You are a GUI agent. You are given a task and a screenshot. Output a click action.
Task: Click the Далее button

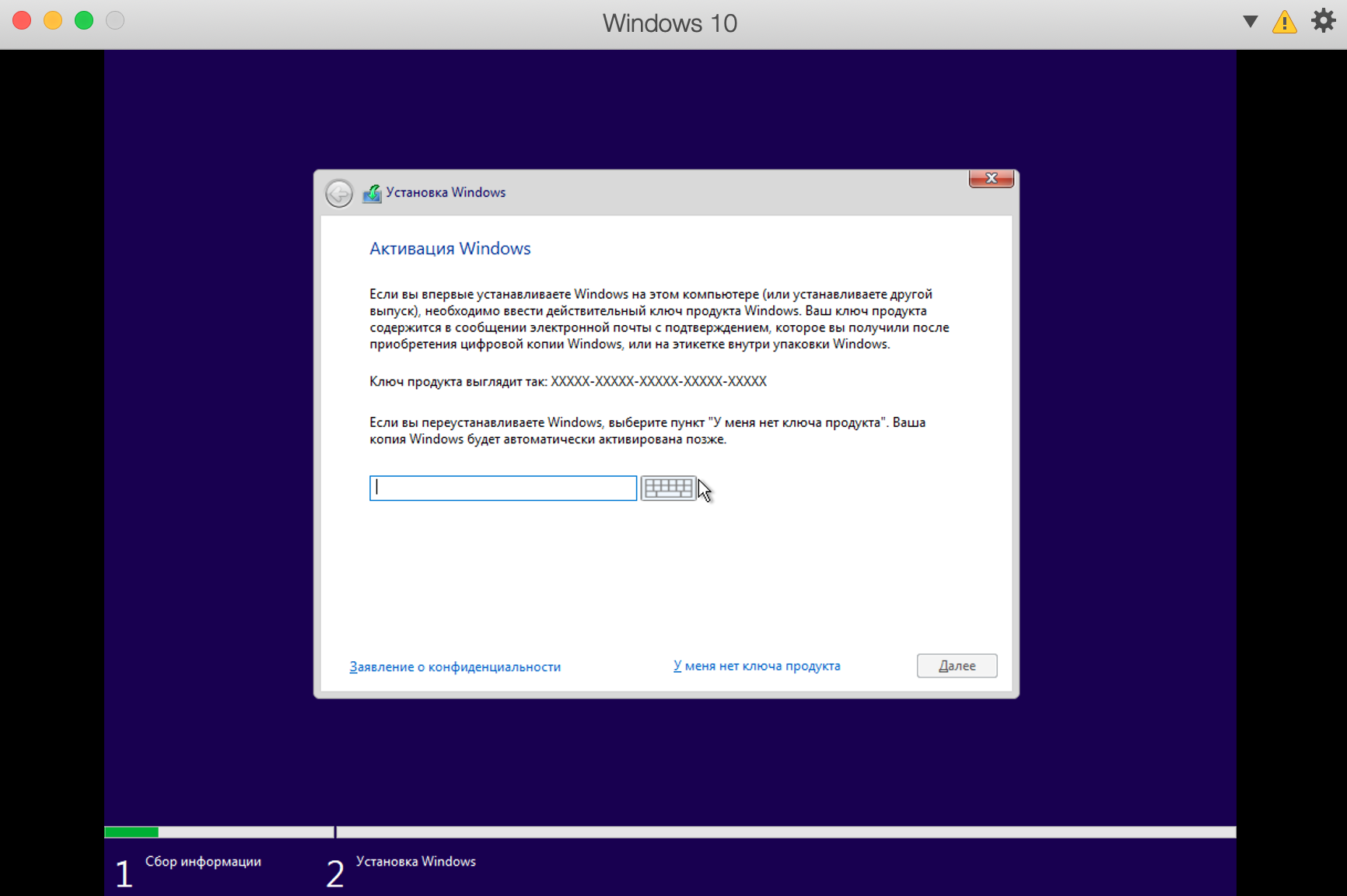coord(957,666)
